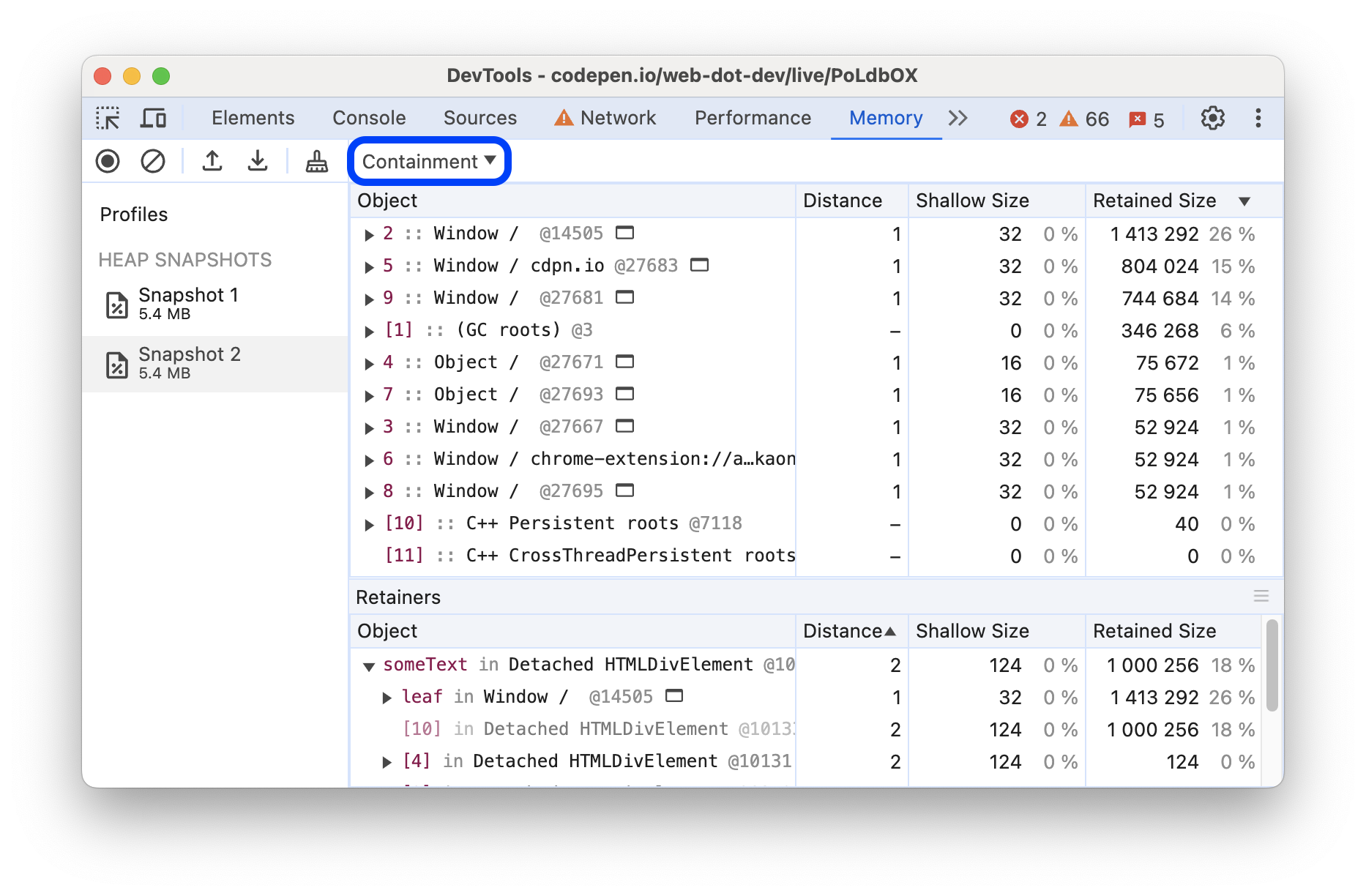This screenshot has width=1366, height=896.
Task: Open the Containment view dropdown
Action: [x=429, y=161]
